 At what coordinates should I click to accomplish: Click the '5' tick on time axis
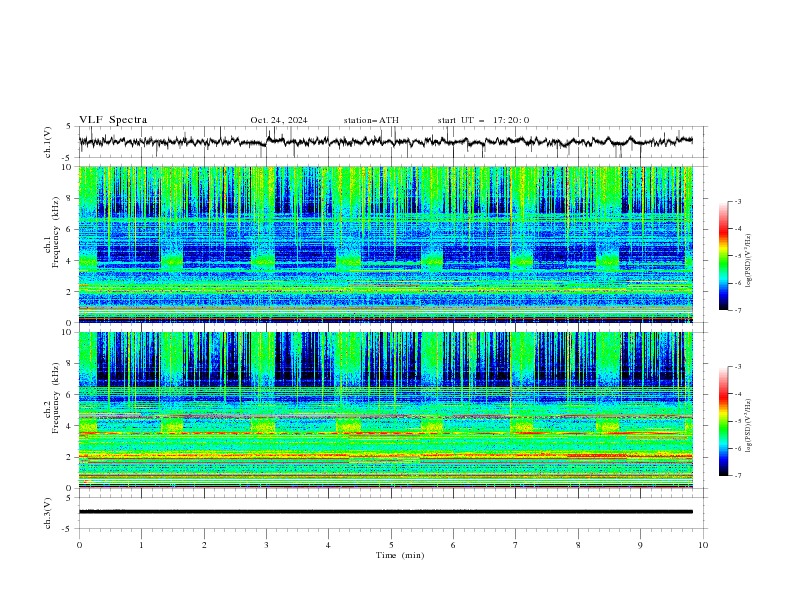click(391, 545)
